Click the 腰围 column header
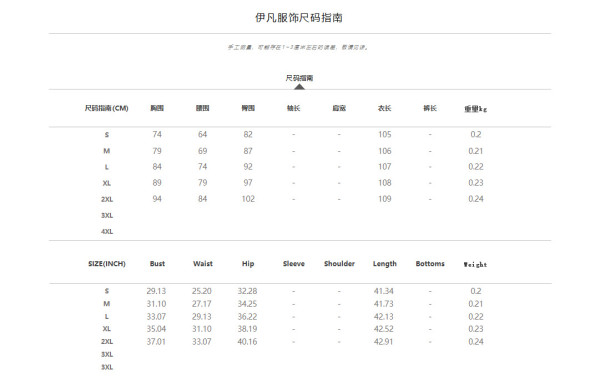The image size is (600, 389). click(x=202, y=108)
